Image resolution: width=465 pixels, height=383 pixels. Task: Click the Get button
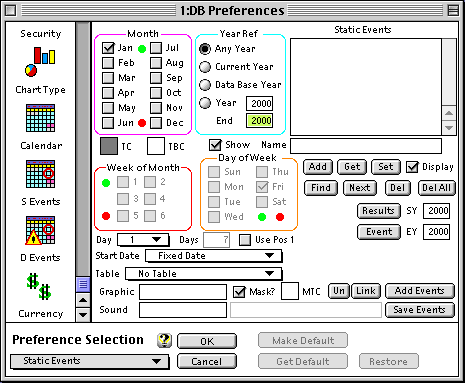(352, 167)
